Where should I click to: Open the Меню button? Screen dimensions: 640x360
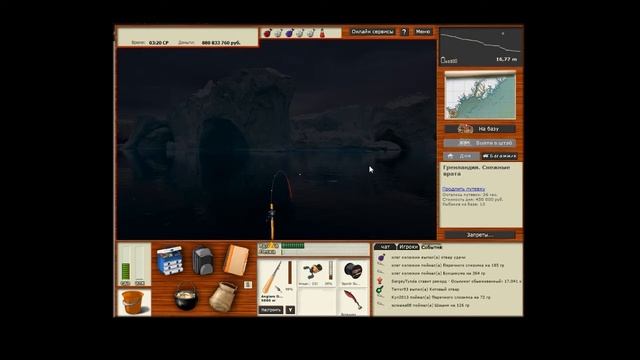(x=422, y=31)
